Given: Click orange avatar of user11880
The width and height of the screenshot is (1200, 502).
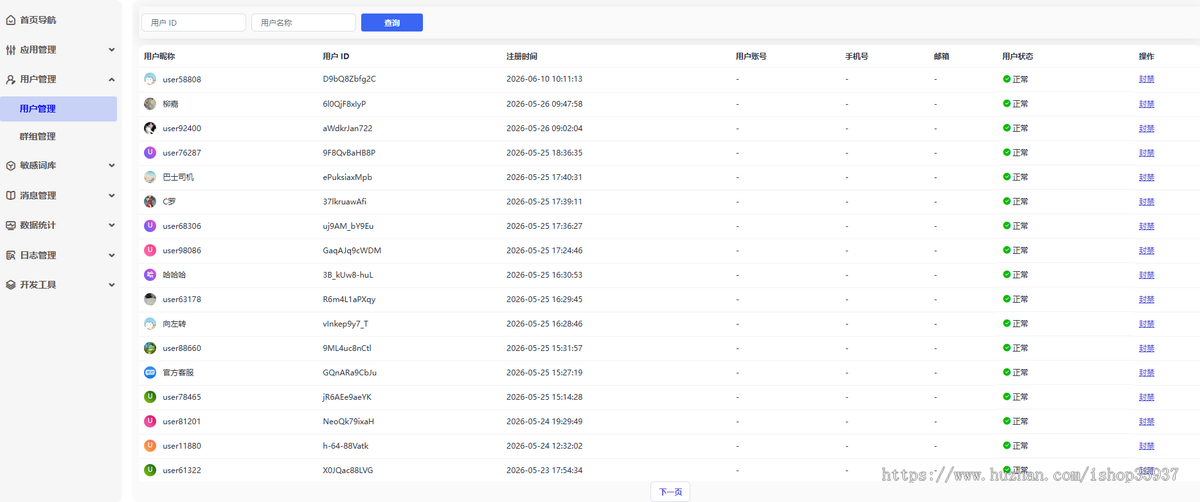Looking at the screenshot, I should tap(150, 446).
